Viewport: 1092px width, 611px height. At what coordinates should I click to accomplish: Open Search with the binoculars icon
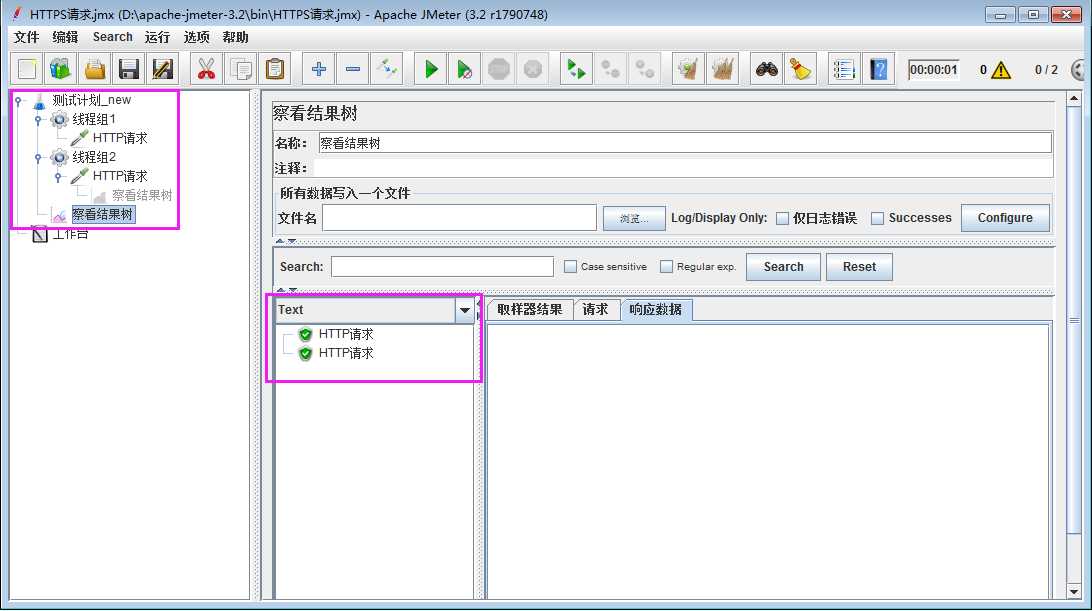coord(767,69)
